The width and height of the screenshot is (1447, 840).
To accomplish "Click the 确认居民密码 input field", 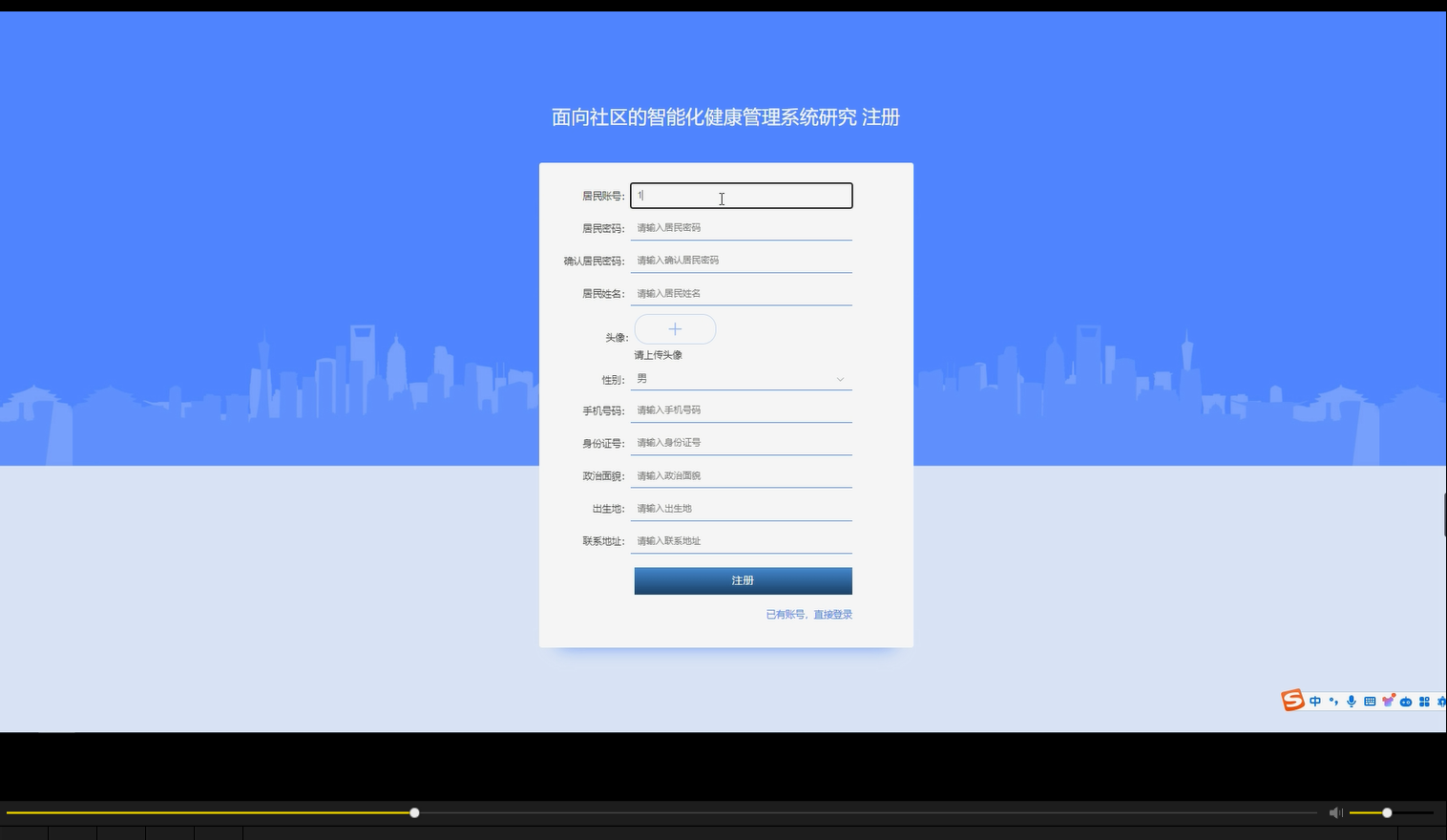I will tap(741, 261).
